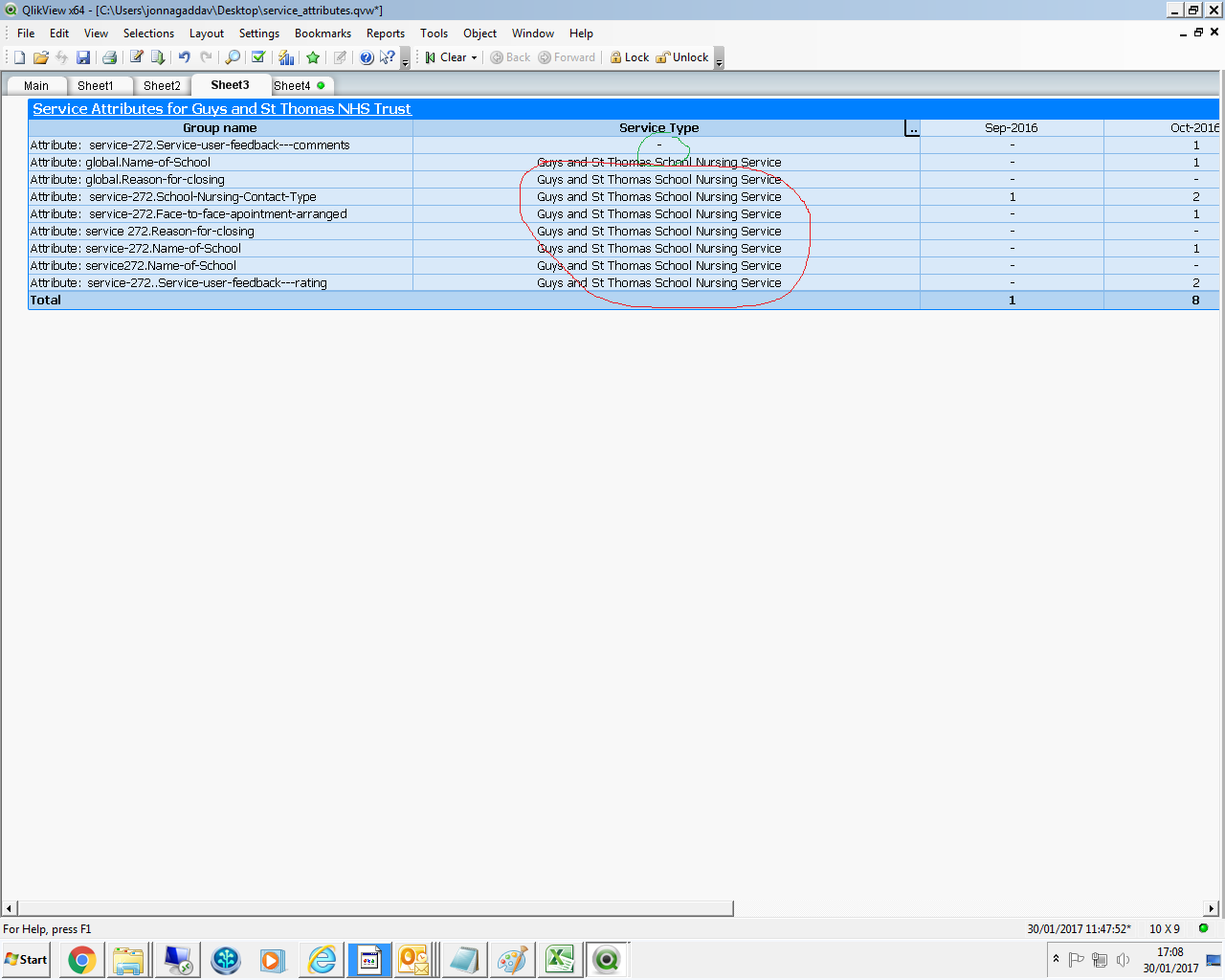Image resolution: width=1225 pixels, height=980 pixels.
Task: Undo the last layout change
Action: tap(185, 57)
